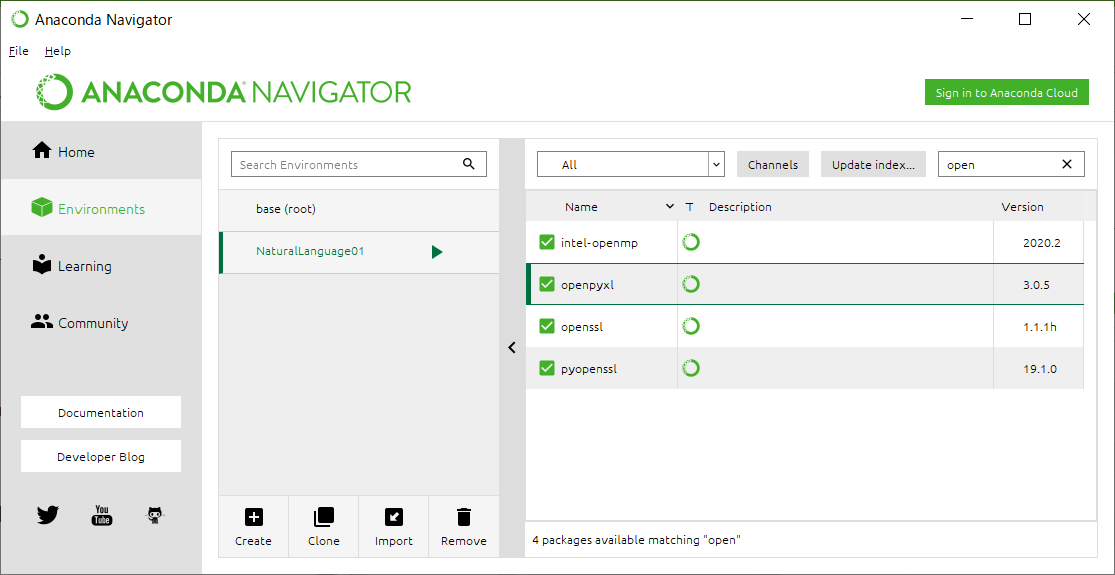This screenshot has width=1115, height=575.
Task: Open the YouTube icon link
Action: click(102, 515)
